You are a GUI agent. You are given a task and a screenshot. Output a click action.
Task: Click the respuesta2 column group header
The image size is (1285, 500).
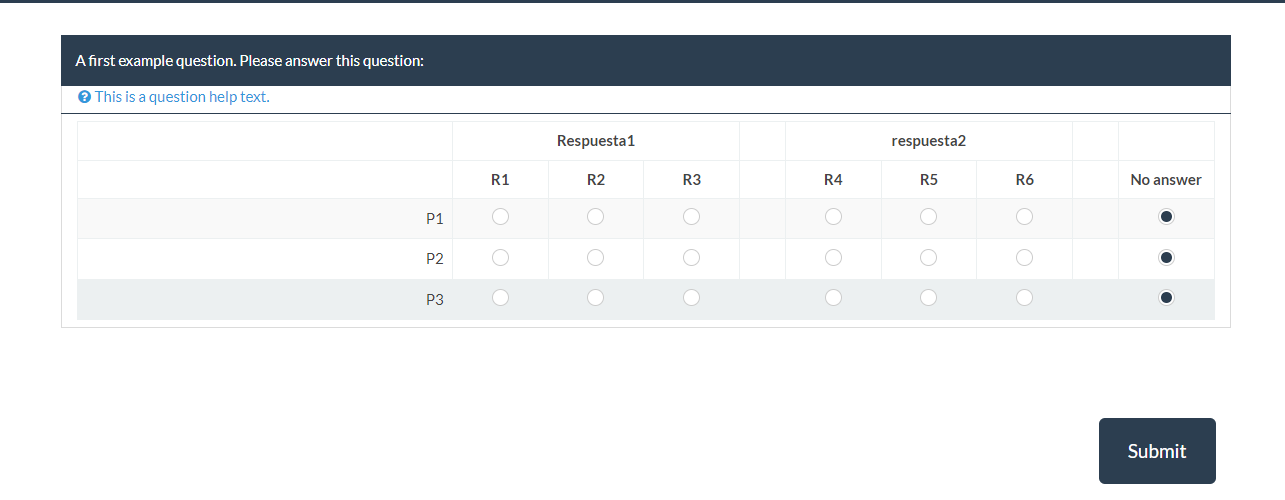coord(928,141)
